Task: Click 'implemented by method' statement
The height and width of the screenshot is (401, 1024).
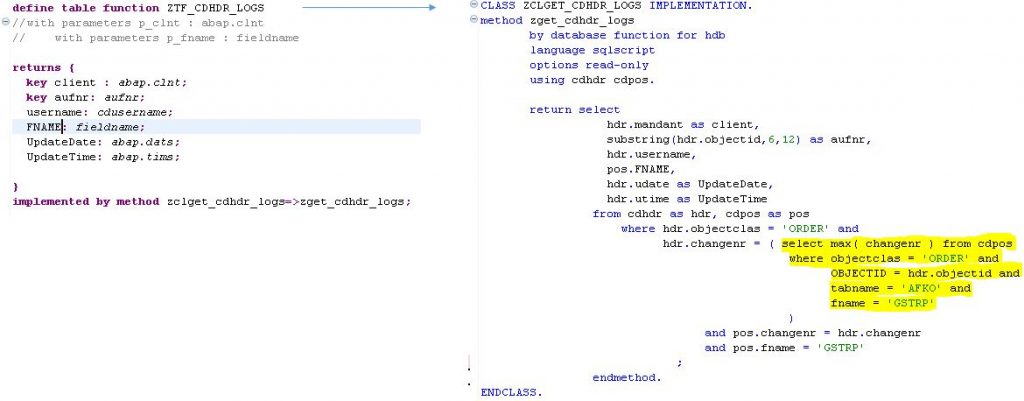Action: (86, 201)
